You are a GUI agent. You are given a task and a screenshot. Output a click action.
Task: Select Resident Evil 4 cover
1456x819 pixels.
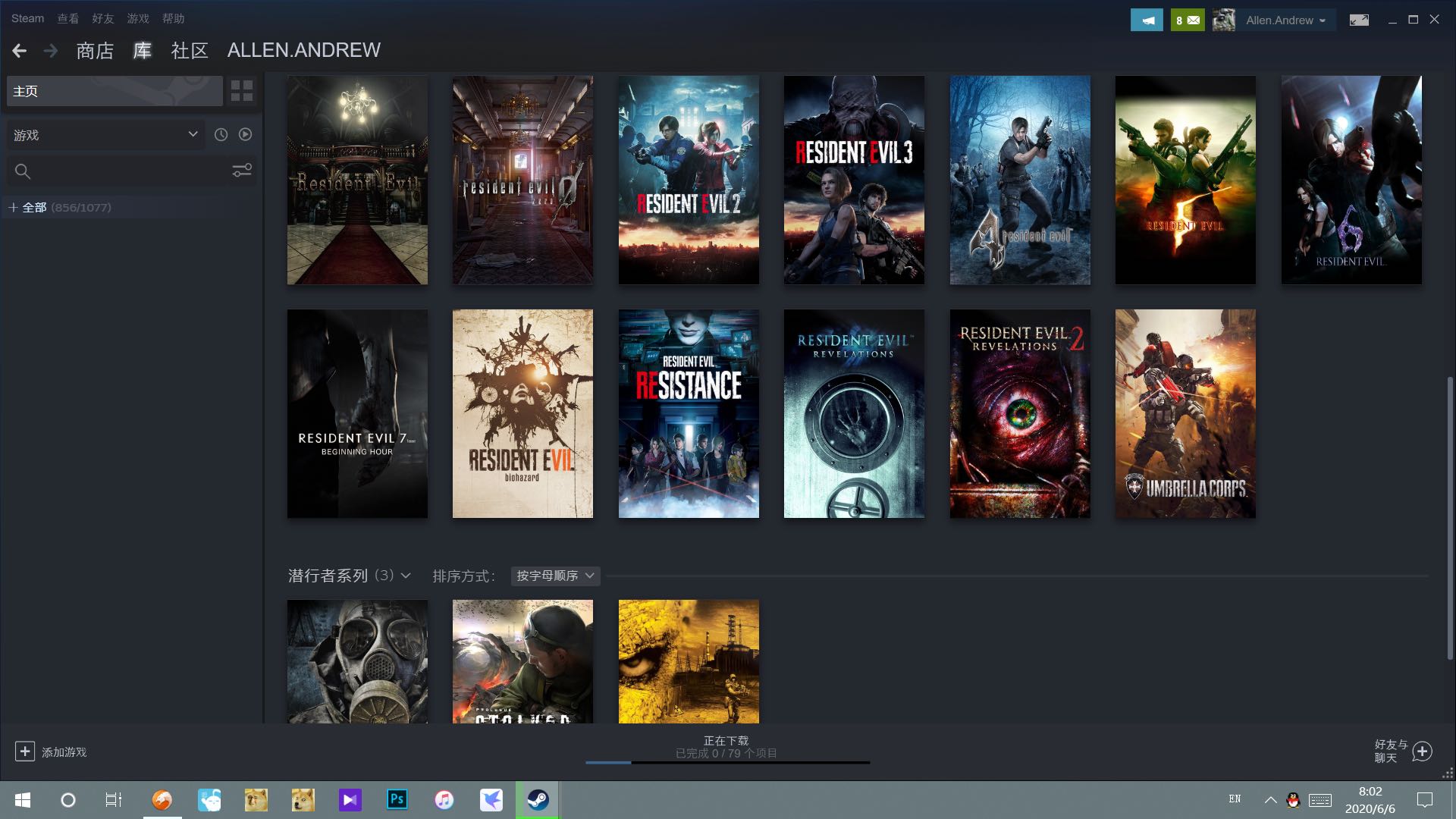(1020, 180)
